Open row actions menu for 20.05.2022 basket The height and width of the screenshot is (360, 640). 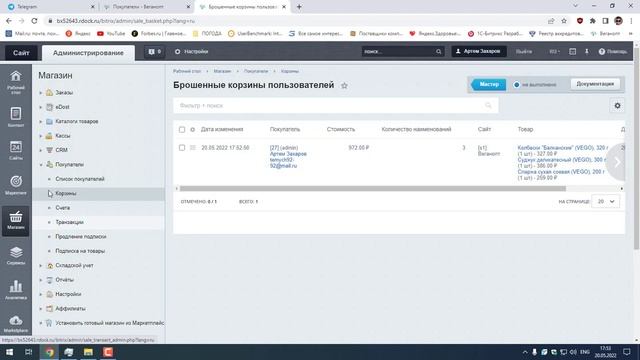(x=193, y=148)
